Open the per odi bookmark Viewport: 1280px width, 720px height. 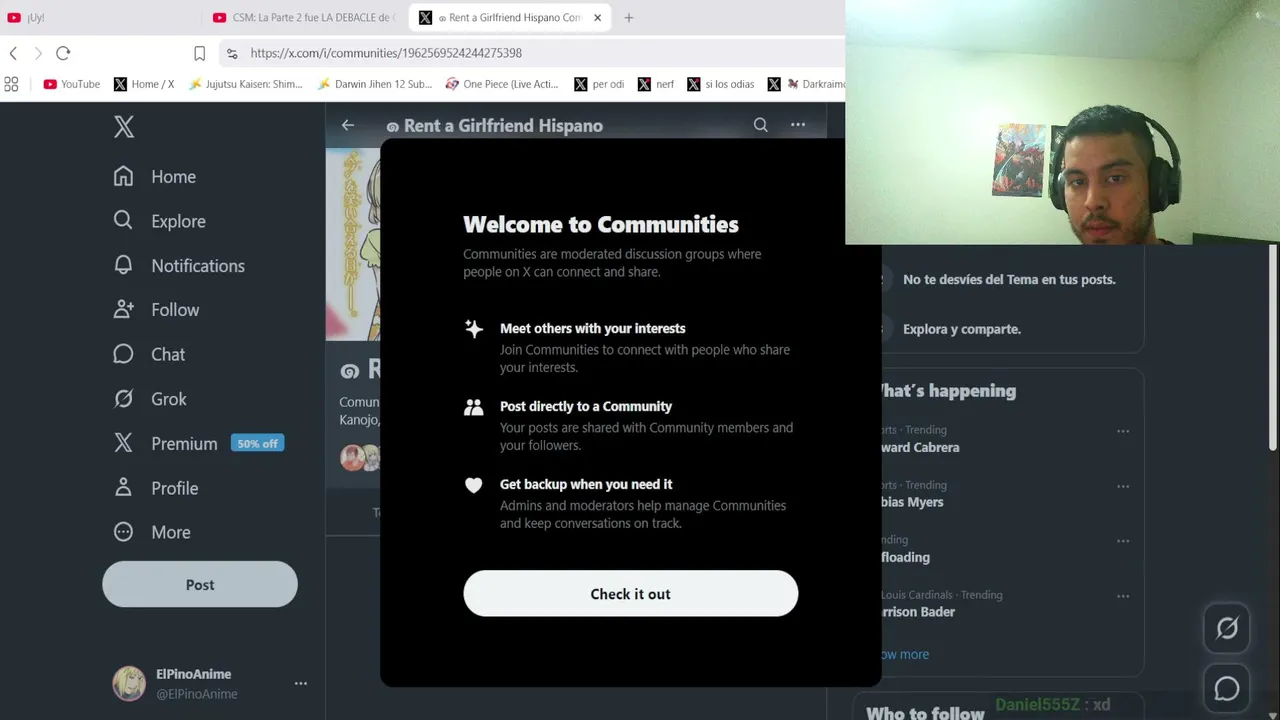599,84
